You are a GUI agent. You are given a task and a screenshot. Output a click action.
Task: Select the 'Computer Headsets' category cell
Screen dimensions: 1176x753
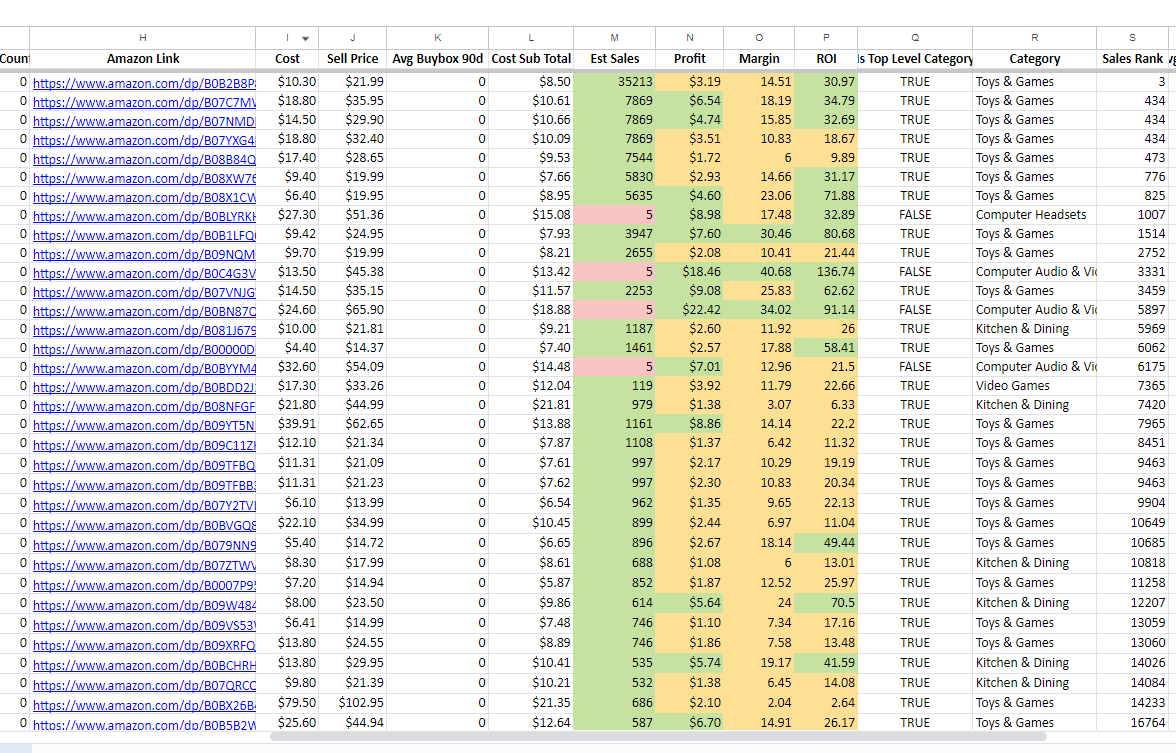click(x=1034, y=214)
